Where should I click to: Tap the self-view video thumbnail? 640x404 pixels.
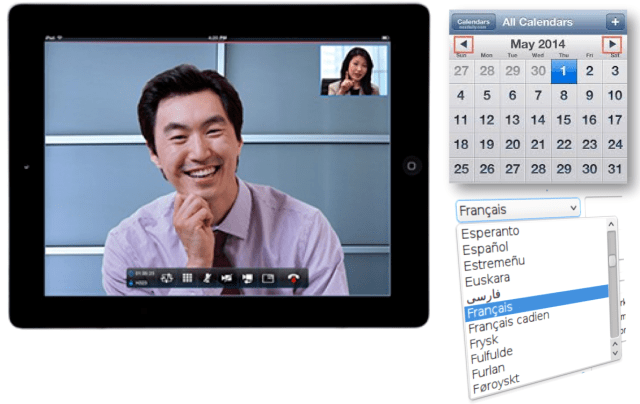click(350, 71)
